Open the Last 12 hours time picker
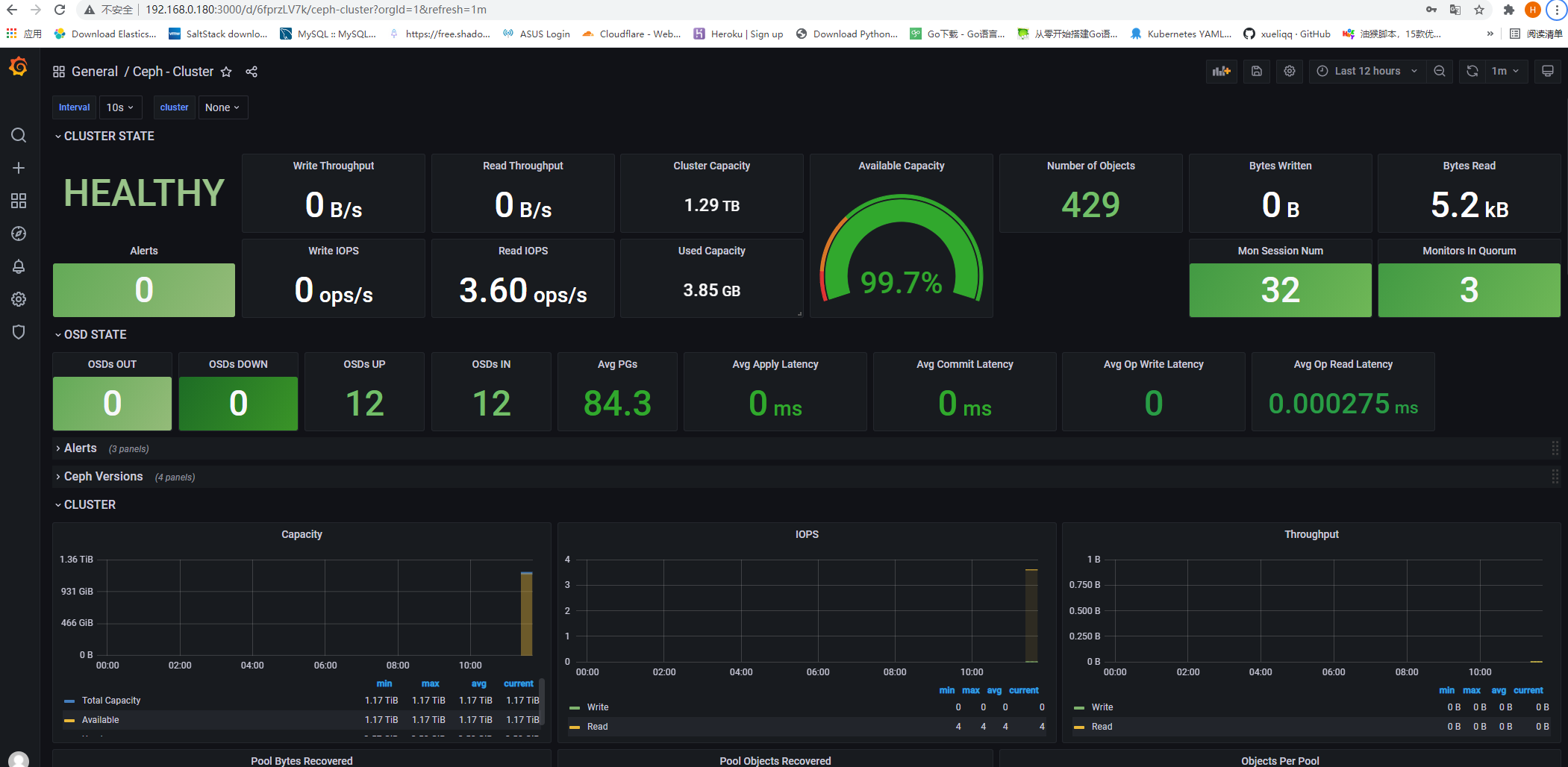Image resolution: width=1568 pixels, height=767 pixels. click(x=1367, y=71)
